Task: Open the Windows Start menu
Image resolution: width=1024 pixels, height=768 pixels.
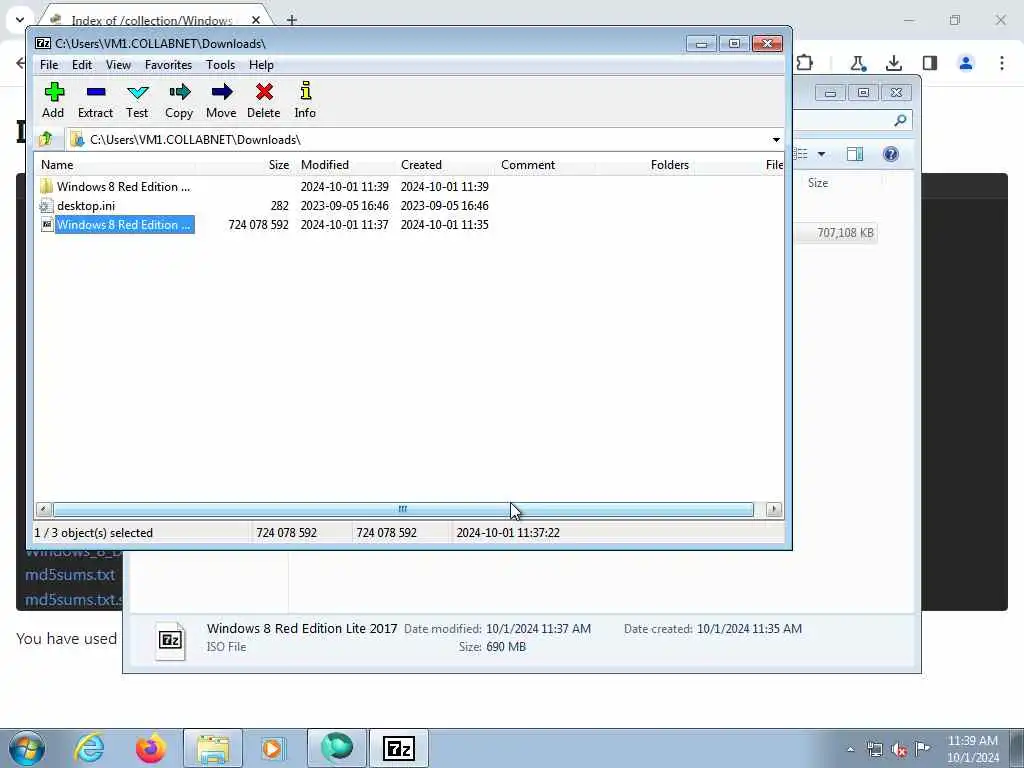Action: coord(27,748)
